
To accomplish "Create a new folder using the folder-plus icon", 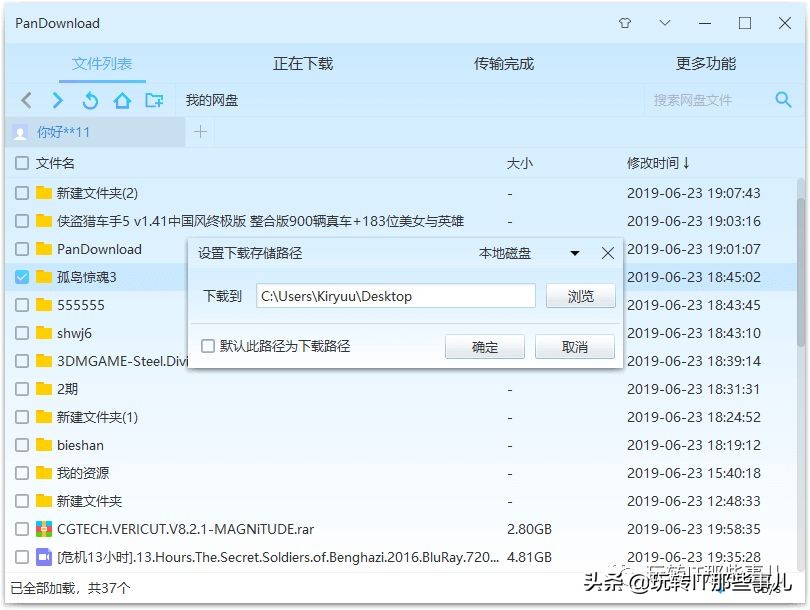I will (x=152, y=100).
